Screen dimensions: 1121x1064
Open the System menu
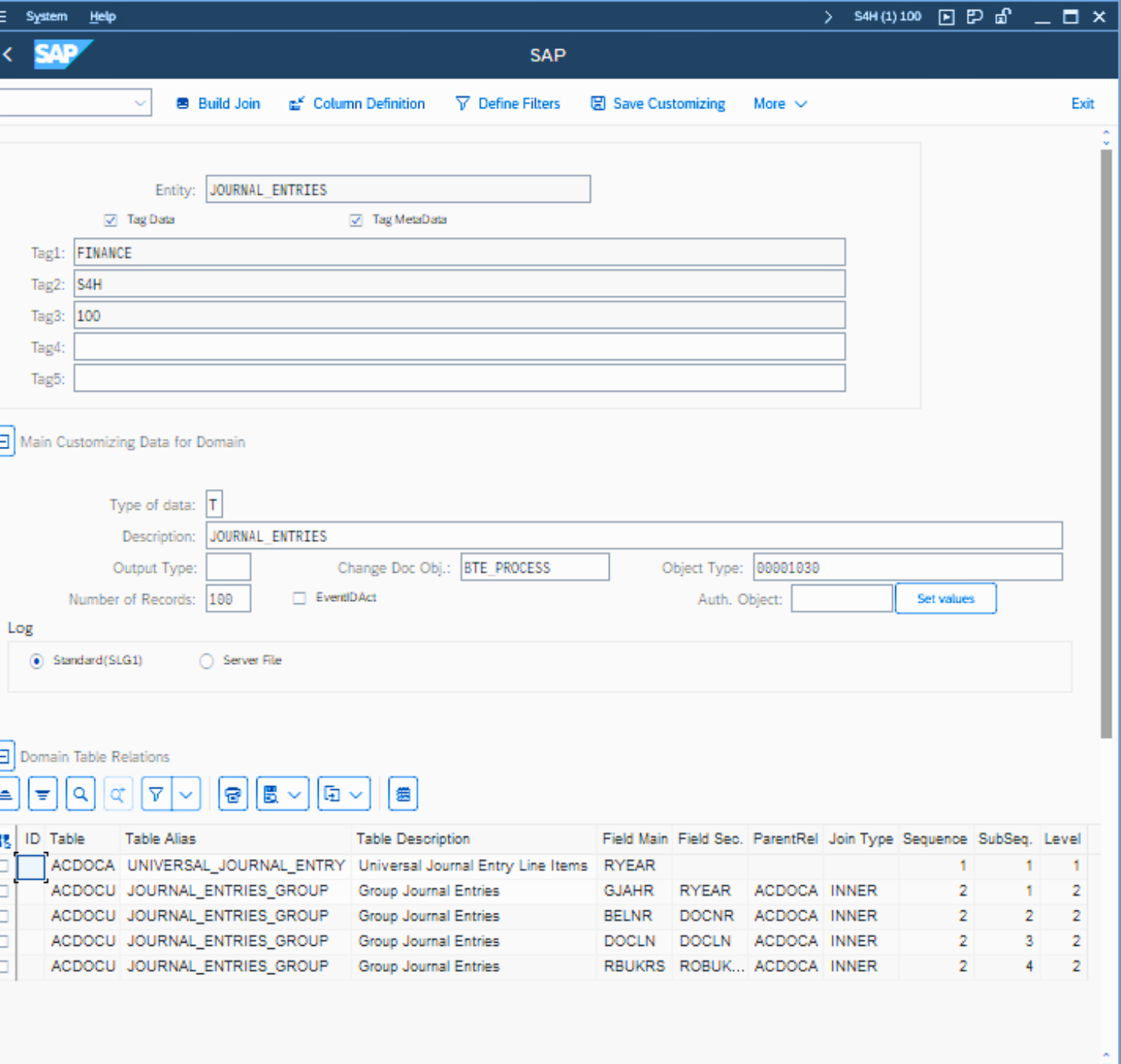coord(46,16)
